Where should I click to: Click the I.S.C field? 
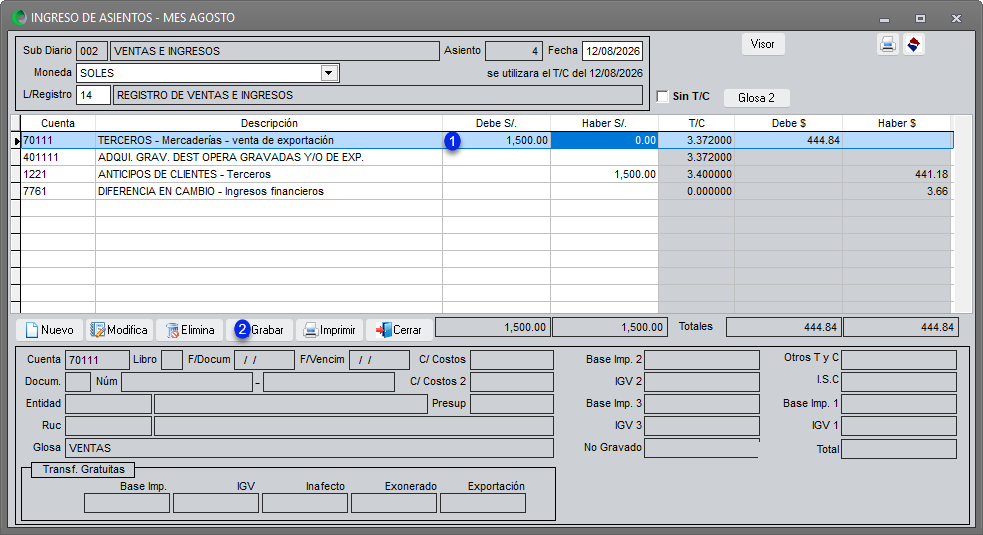pos(899,382)
